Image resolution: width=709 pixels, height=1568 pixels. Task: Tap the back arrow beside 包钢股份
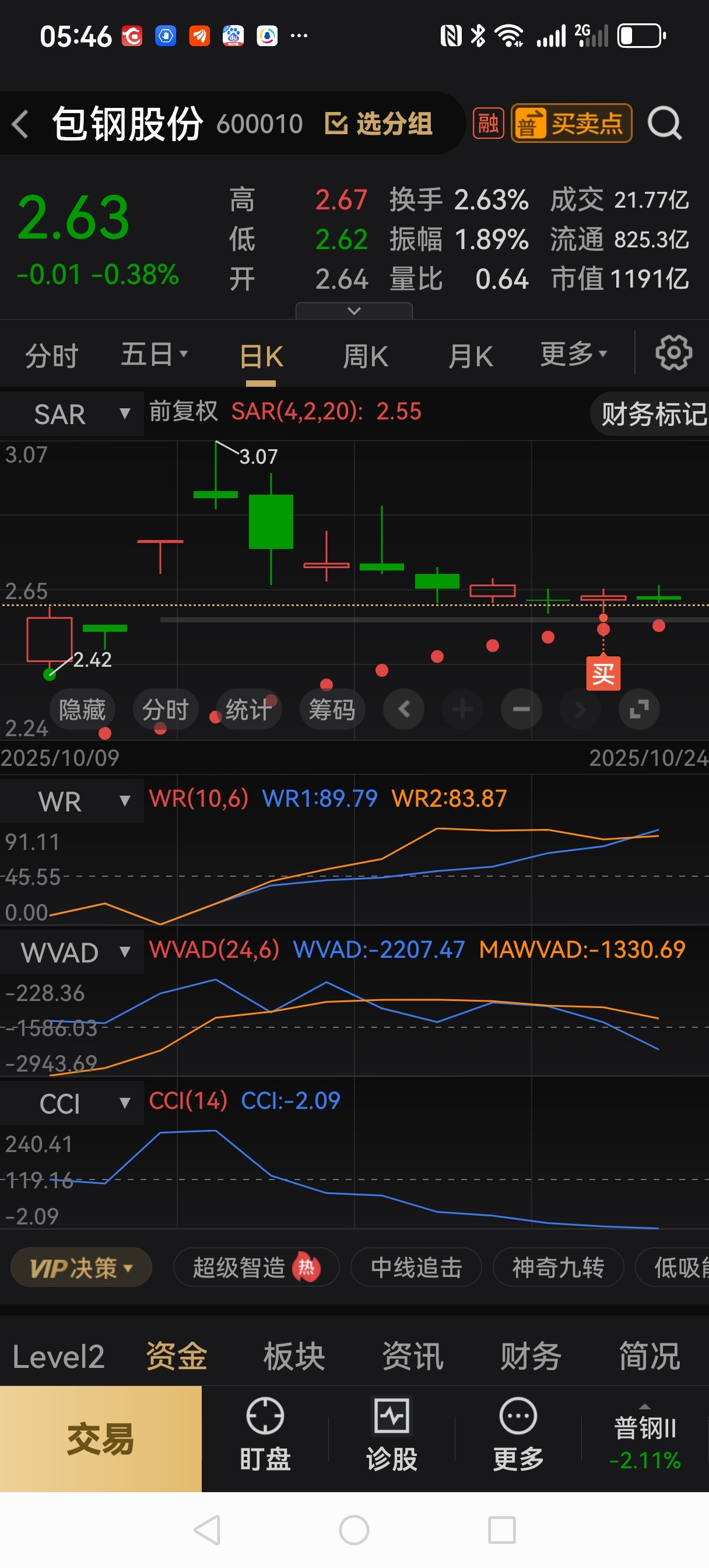pyautogui.click(x=20, y=124)
